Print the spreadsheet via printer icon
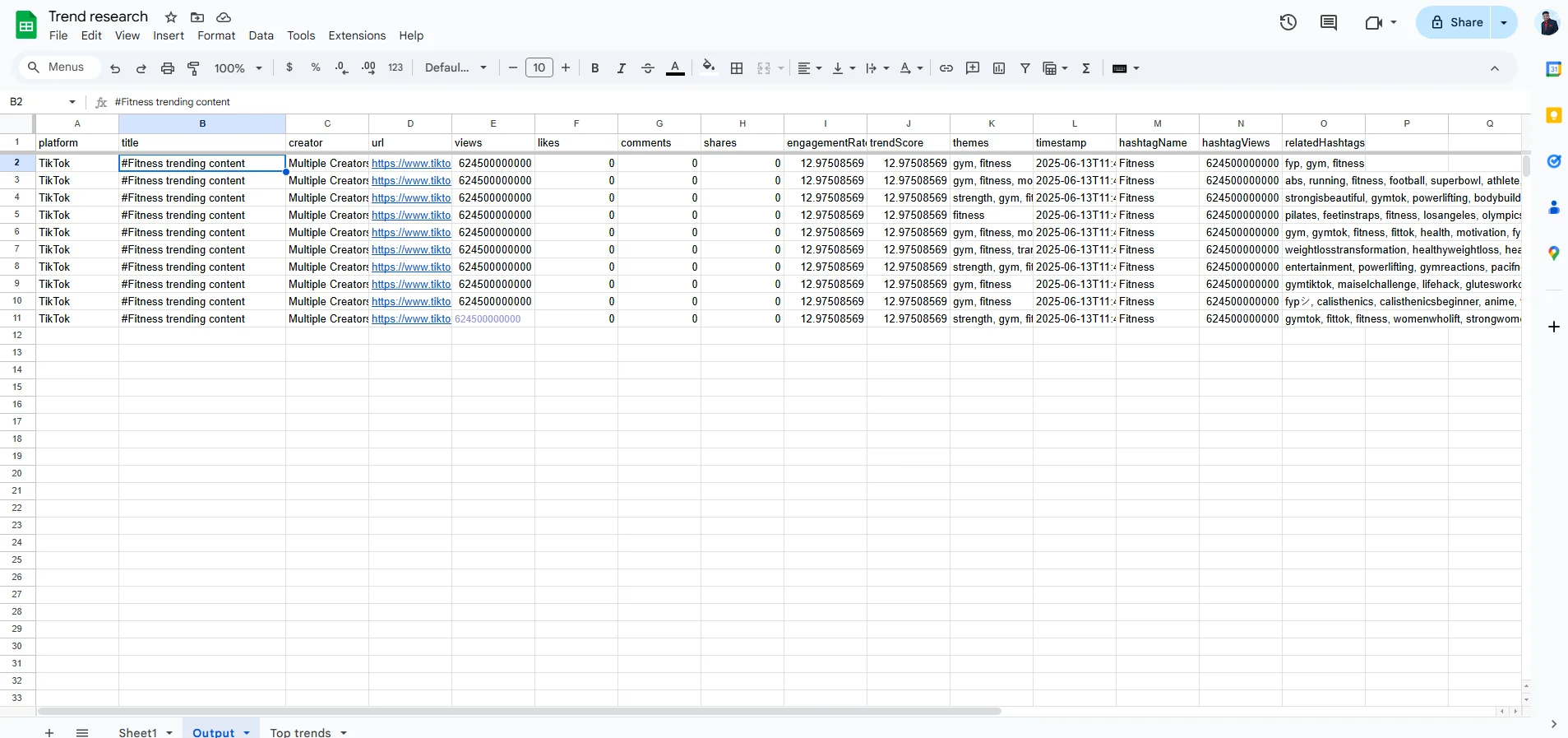Image resolution: width=1568 pixels, height=738 pixels. [x=168, y=68]
